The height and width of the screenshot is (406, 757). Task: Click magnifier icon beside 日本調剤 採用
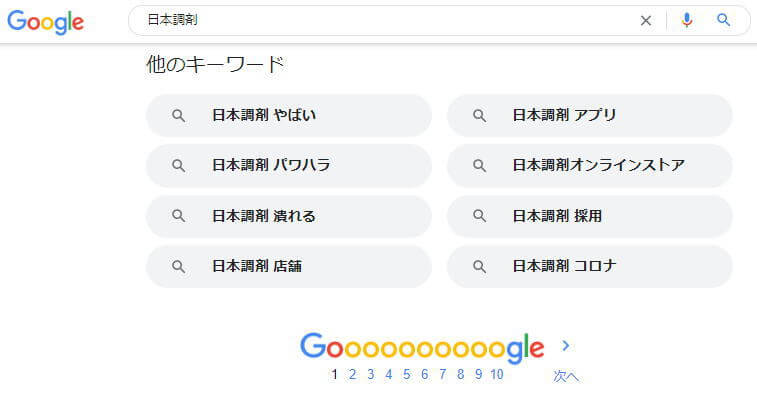[479, 216]
